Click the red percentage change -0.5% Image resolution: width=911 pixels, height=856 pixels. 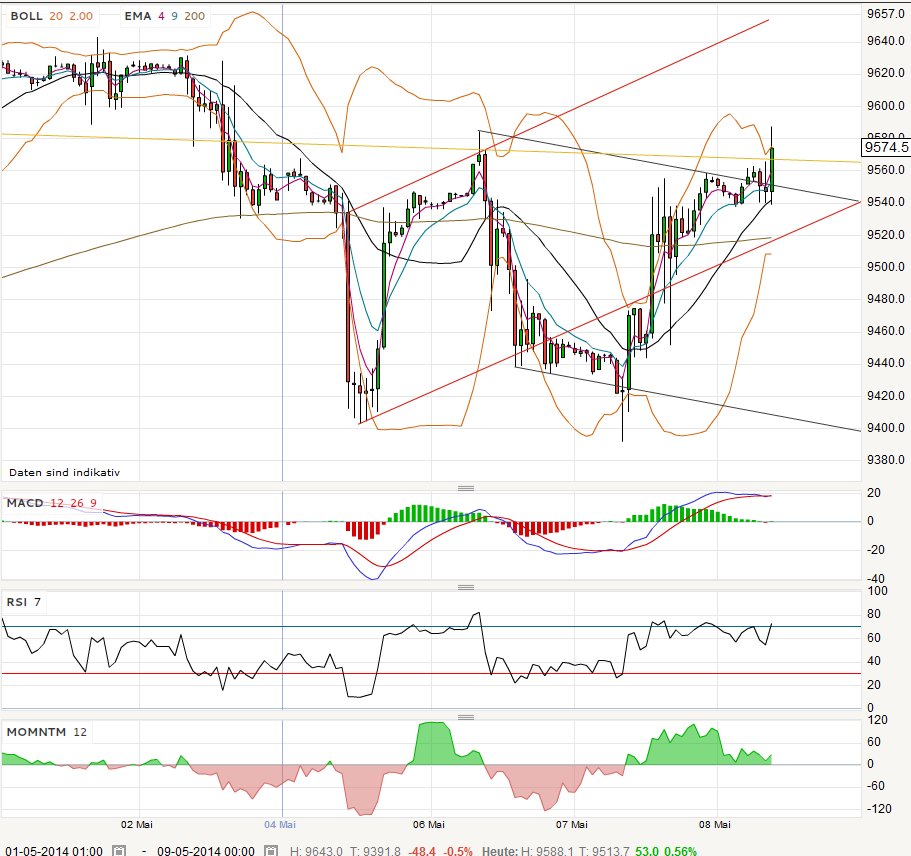[x=458, y=851]
